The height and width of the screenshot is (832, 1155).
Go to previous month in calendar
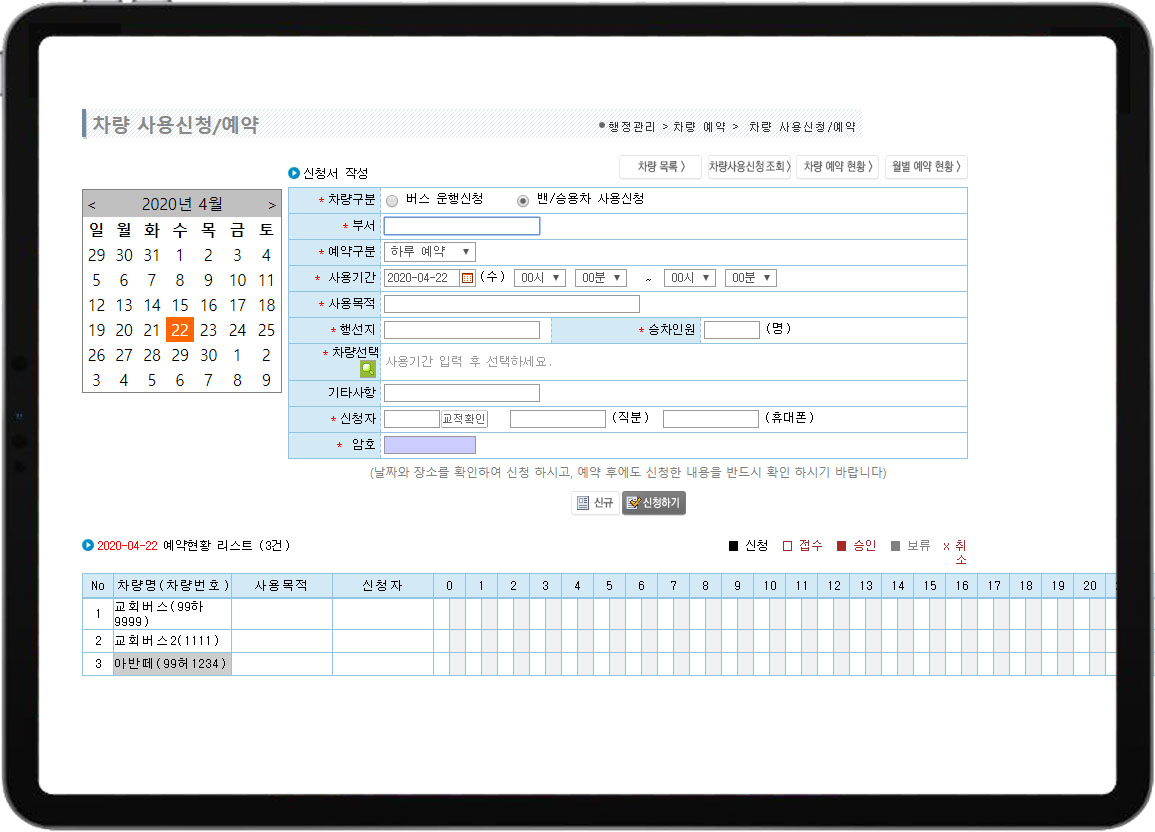click(92, 205)
